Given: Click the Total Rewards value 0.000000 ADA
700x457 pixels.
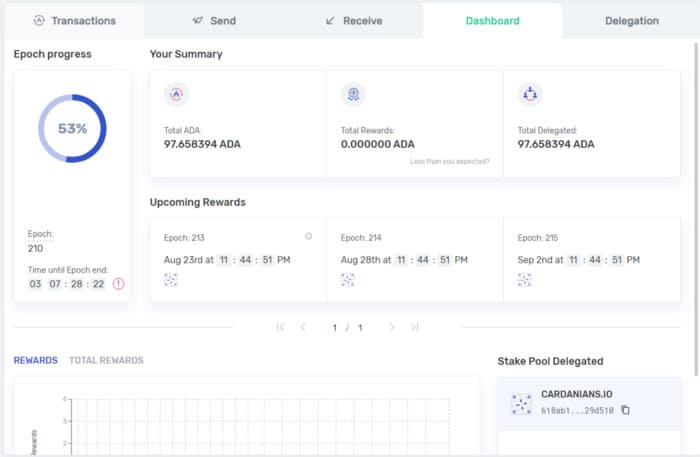Looking at the screenshot, I should click(378, 144).
